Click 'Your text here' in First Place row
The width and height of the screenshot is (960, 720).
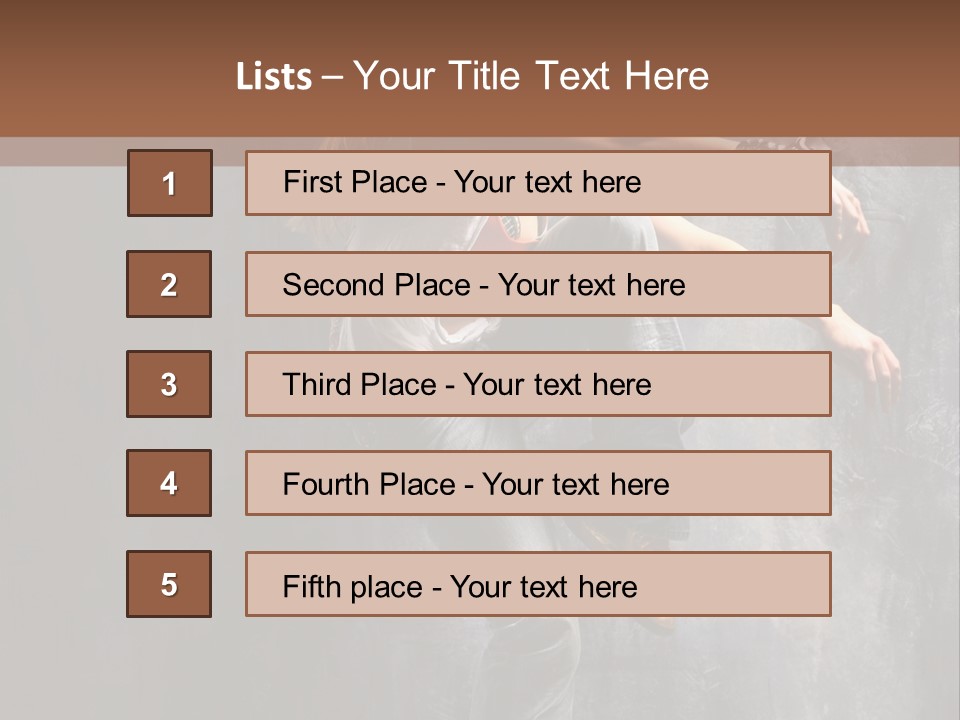[x=547, y=182]
